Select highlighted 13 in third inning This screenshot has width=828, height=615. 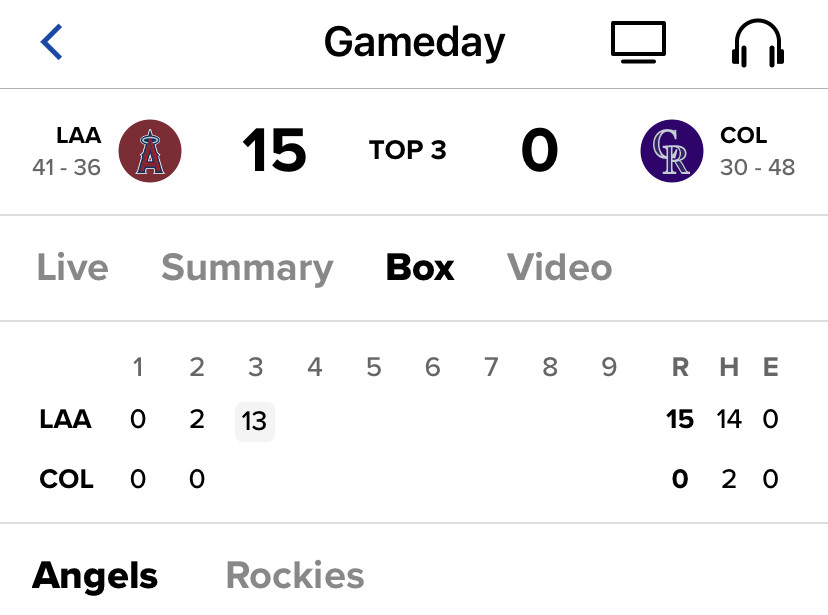[x=255, y=421]
